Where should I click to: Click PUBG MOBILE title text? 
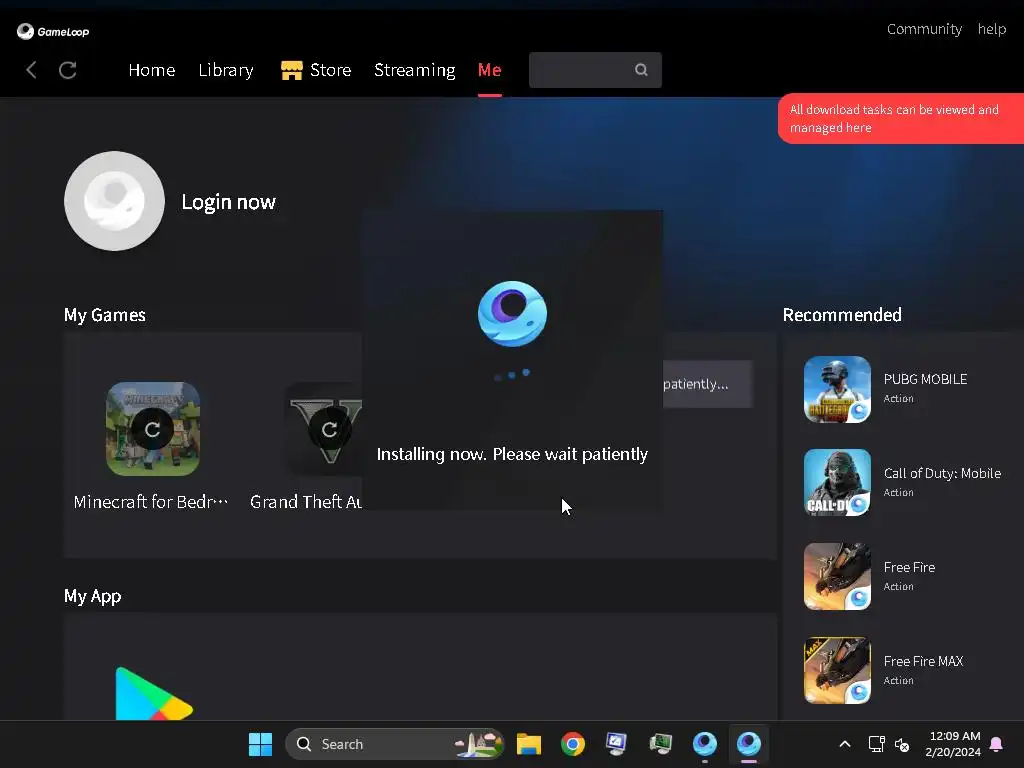pyautogui.click(x=925, y=379)
